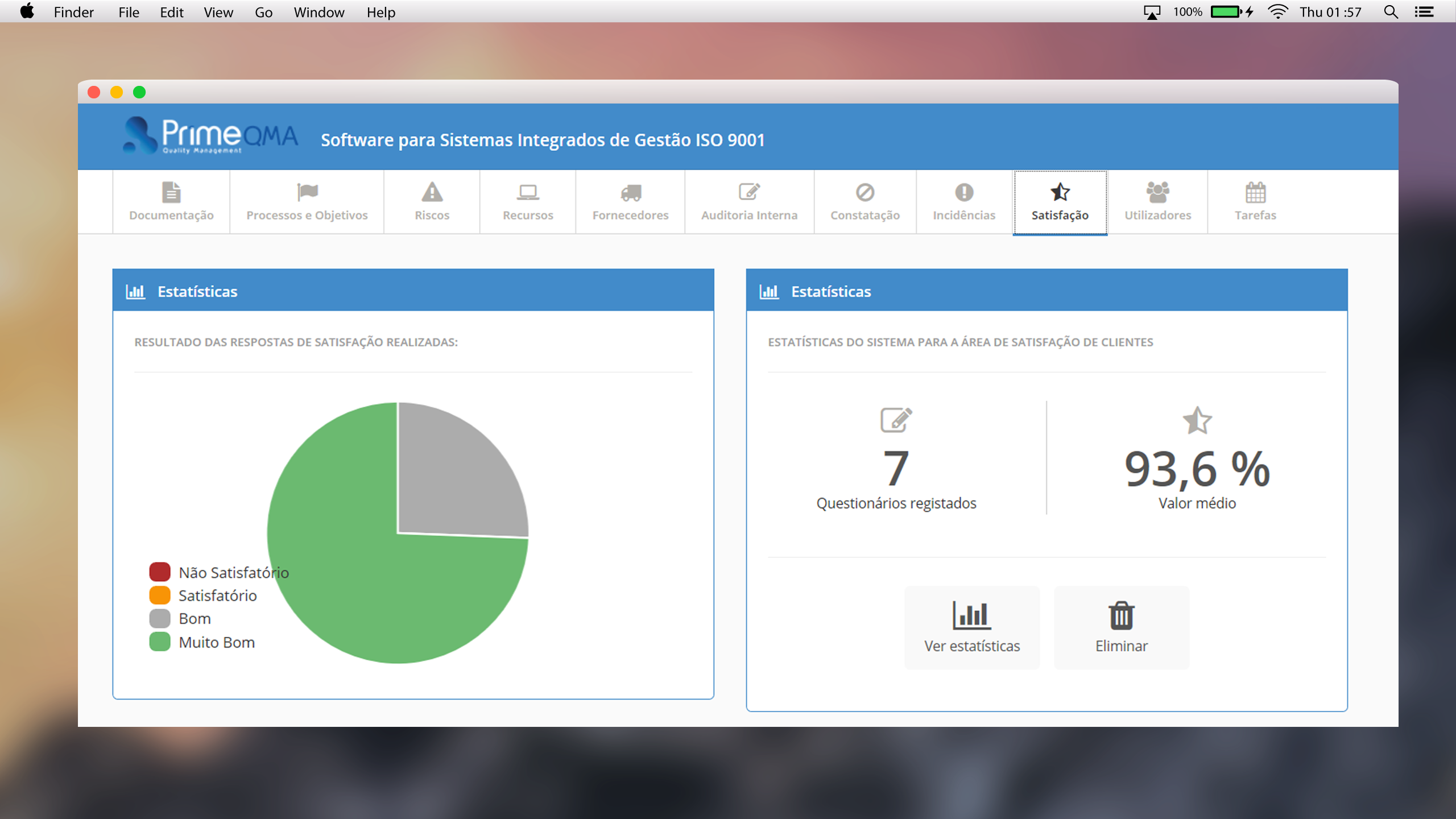Open the Documentação section icon

[x=171, y=193]
